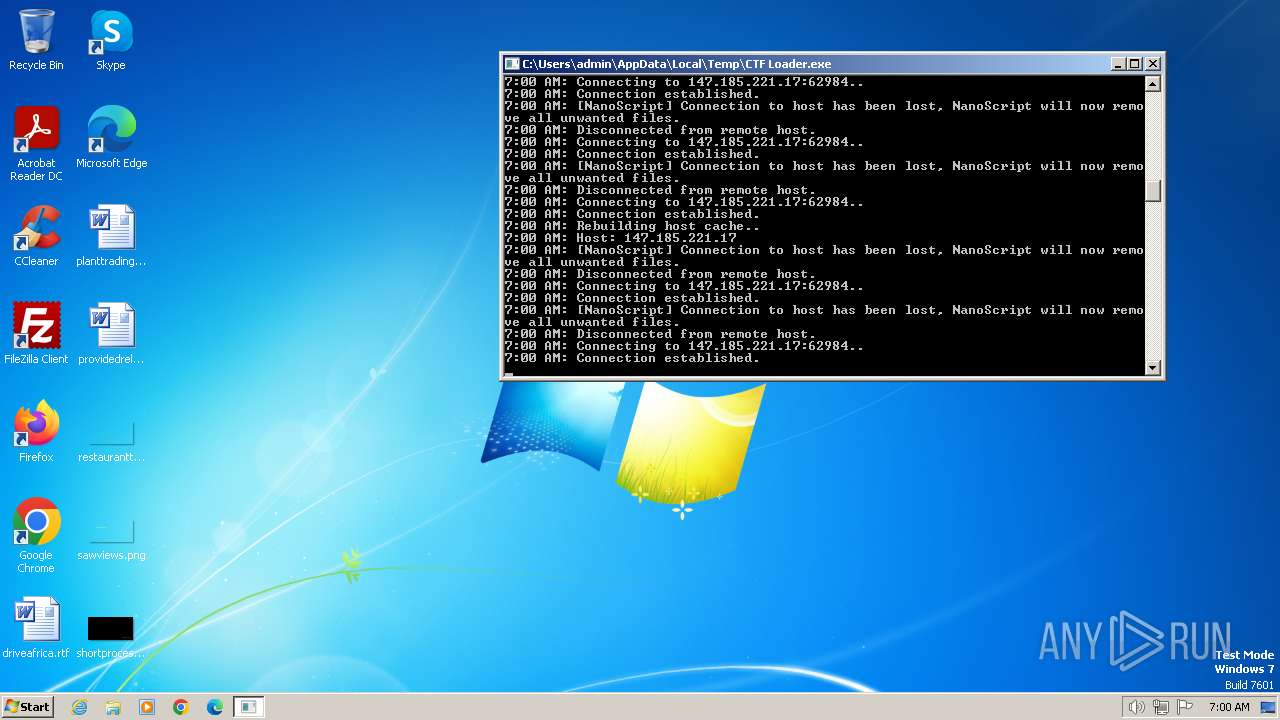
Task: Select the providedrel document icon
Action: click(x=111, y=334)
